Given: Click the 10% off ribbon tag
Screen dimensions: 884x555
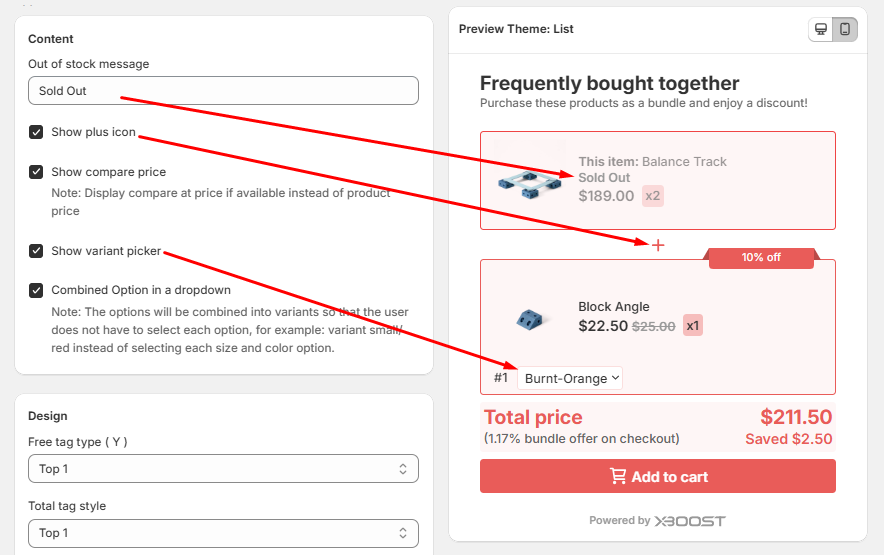Looking at the screenshot, I should 761,257.
